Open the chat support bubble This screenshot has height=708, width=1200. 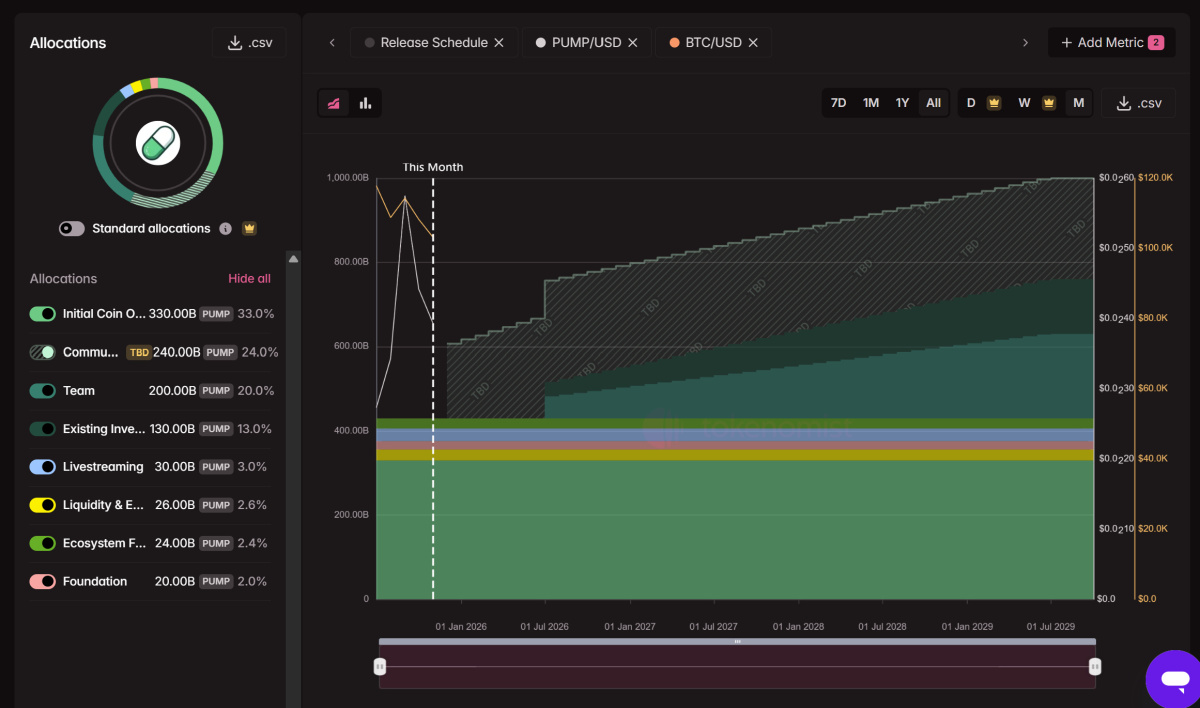(x=1174, y=678)
